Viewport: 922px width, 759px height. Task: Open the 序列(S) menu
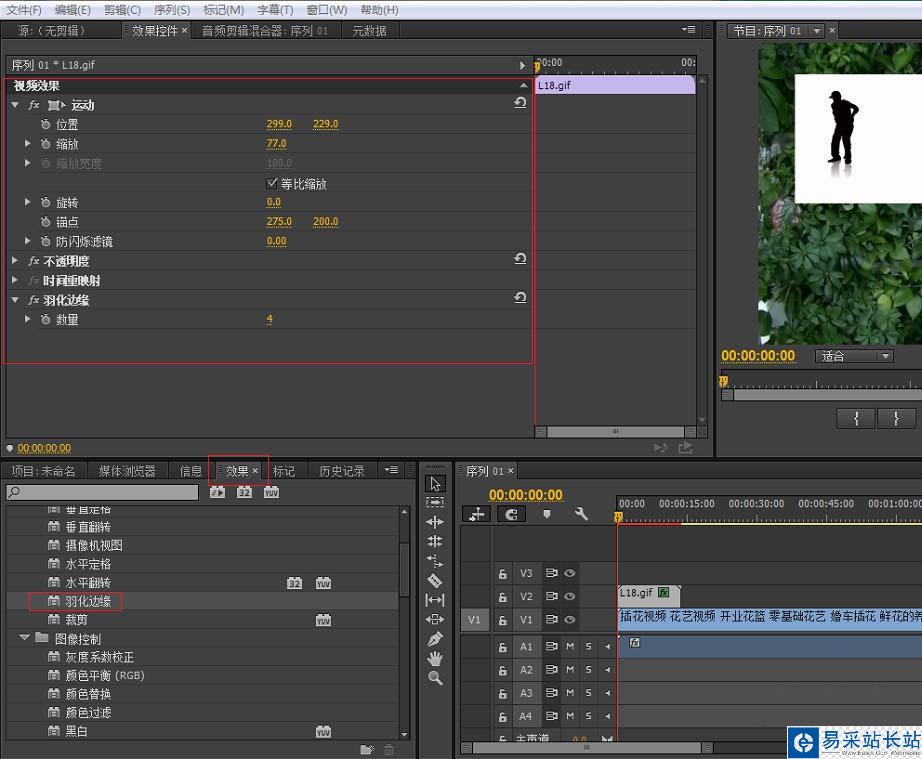172,10
